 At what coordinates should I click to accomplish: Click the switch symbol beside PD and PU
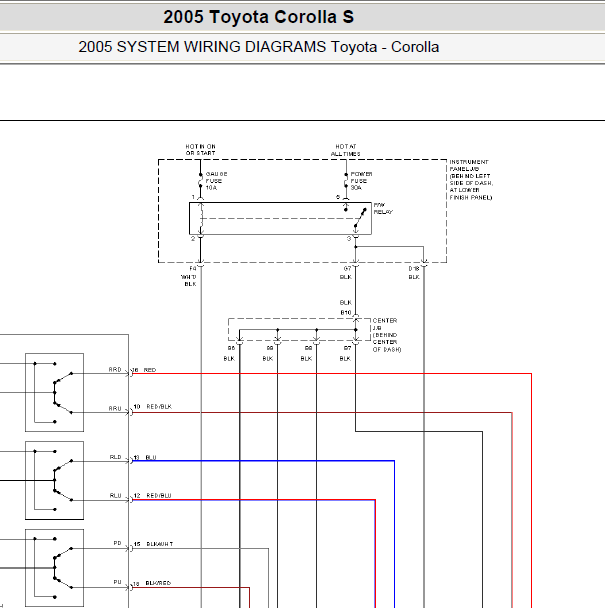pyautogui.click(x=54, y=568)
